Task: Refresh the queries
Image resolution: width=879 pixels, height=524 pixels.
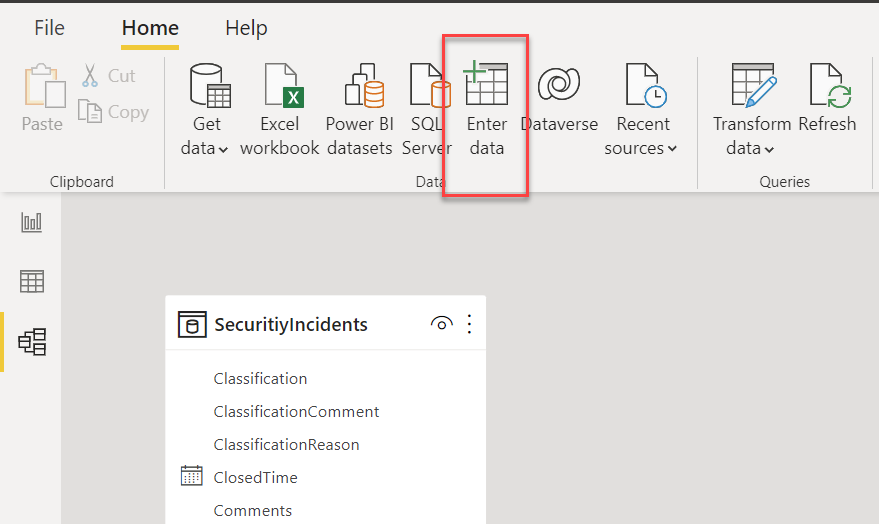Action: pos(827,99)
